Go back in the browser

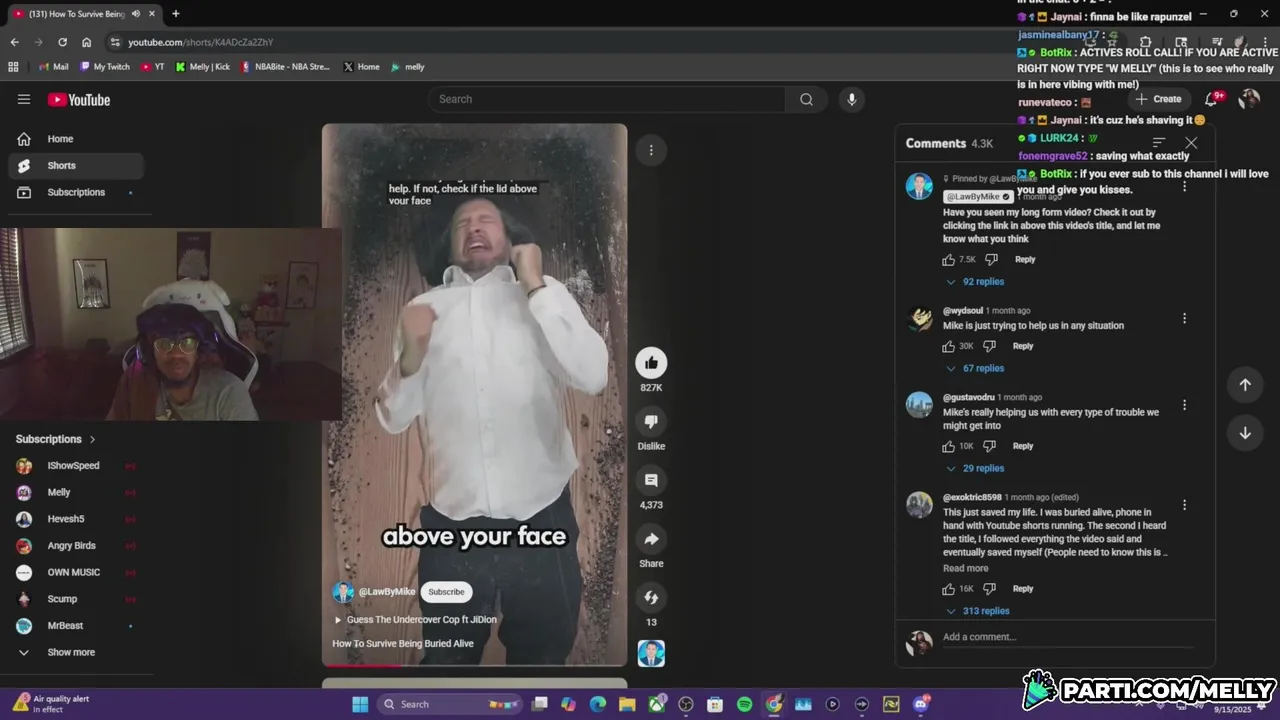pos(14,42)
